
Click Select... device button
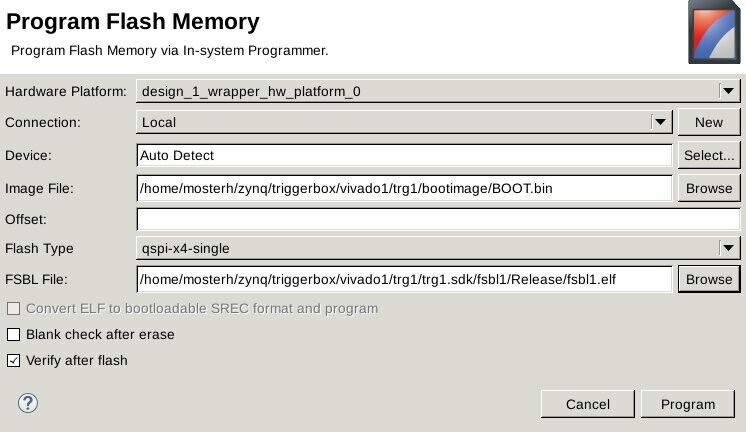[709, 155]
